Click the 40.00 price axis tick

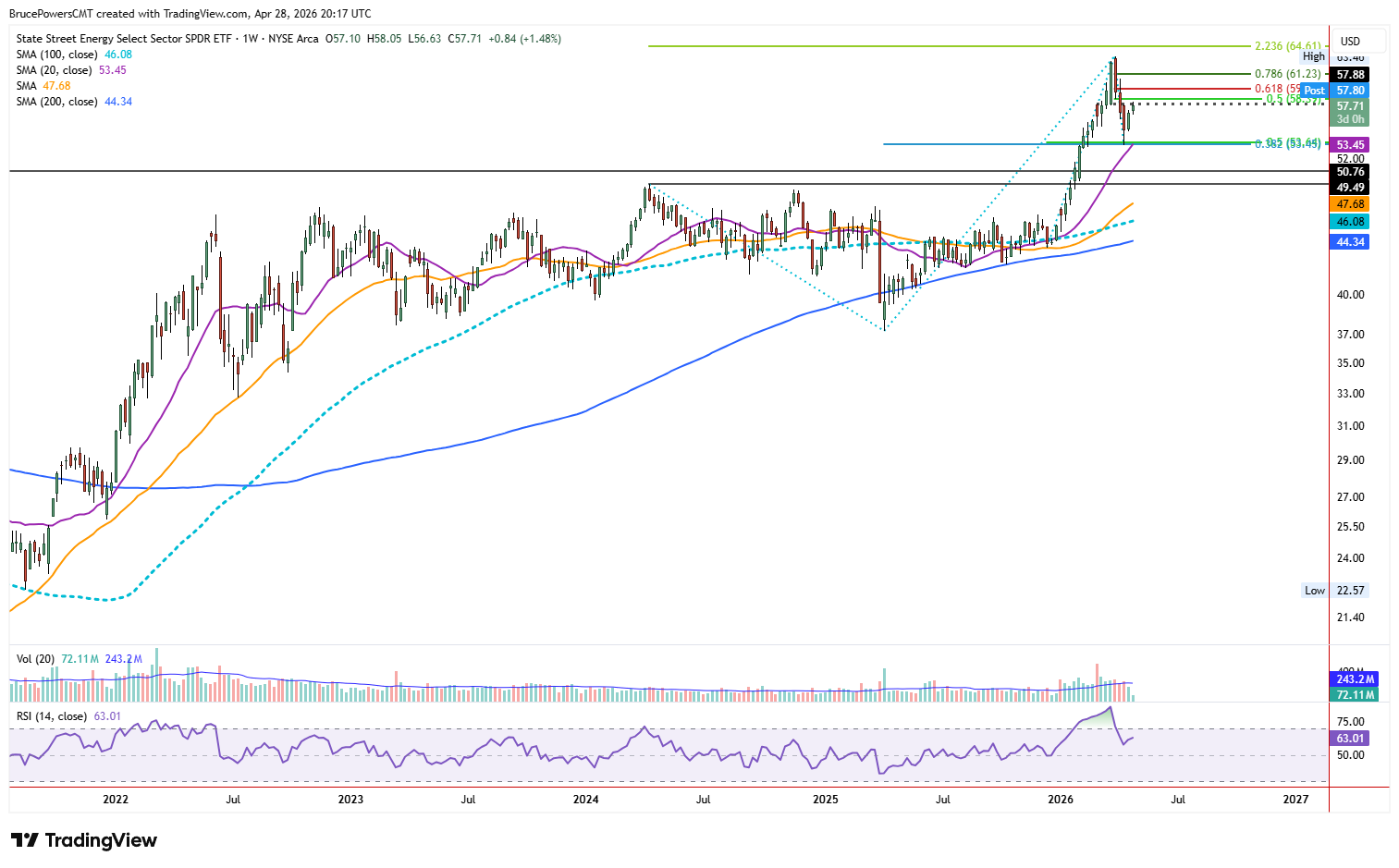(x=1350, y=295)
